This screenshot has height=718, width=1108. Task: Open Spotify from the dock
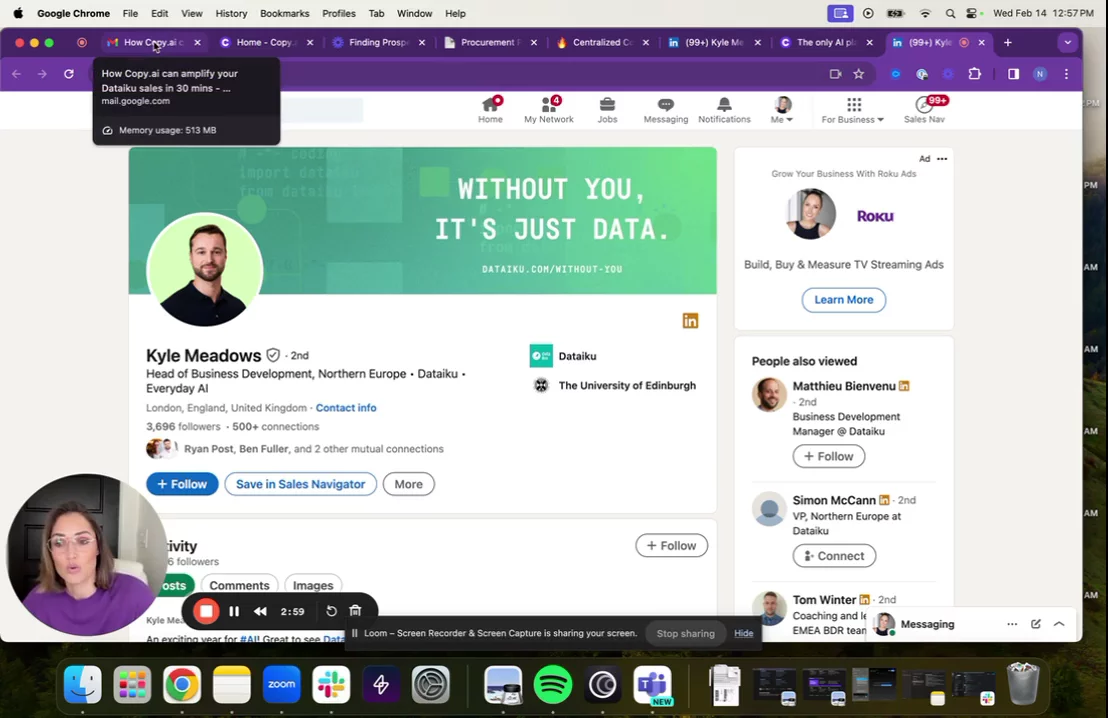[553, 685]
